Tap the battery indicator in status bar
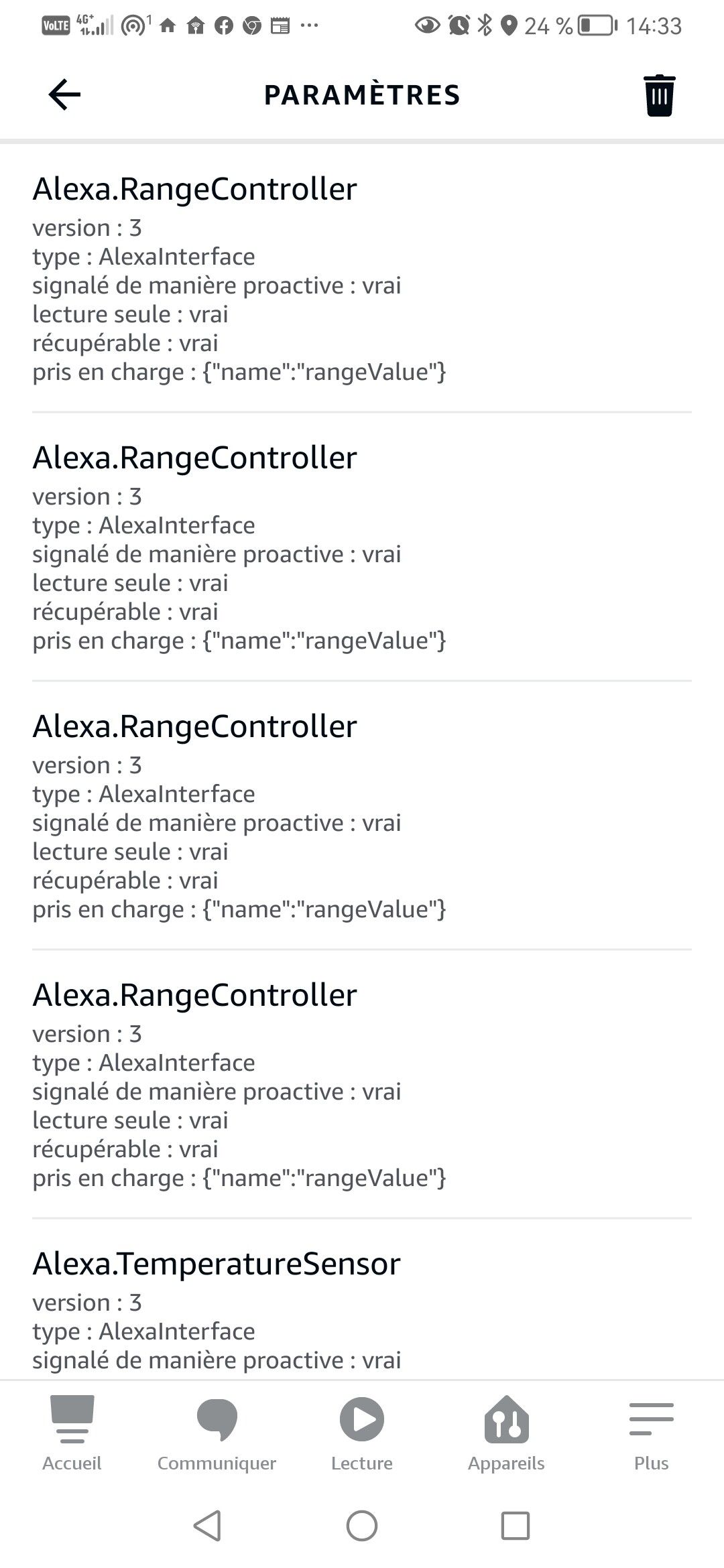This screenshot has width=724, height=1568. click(597, 26)
